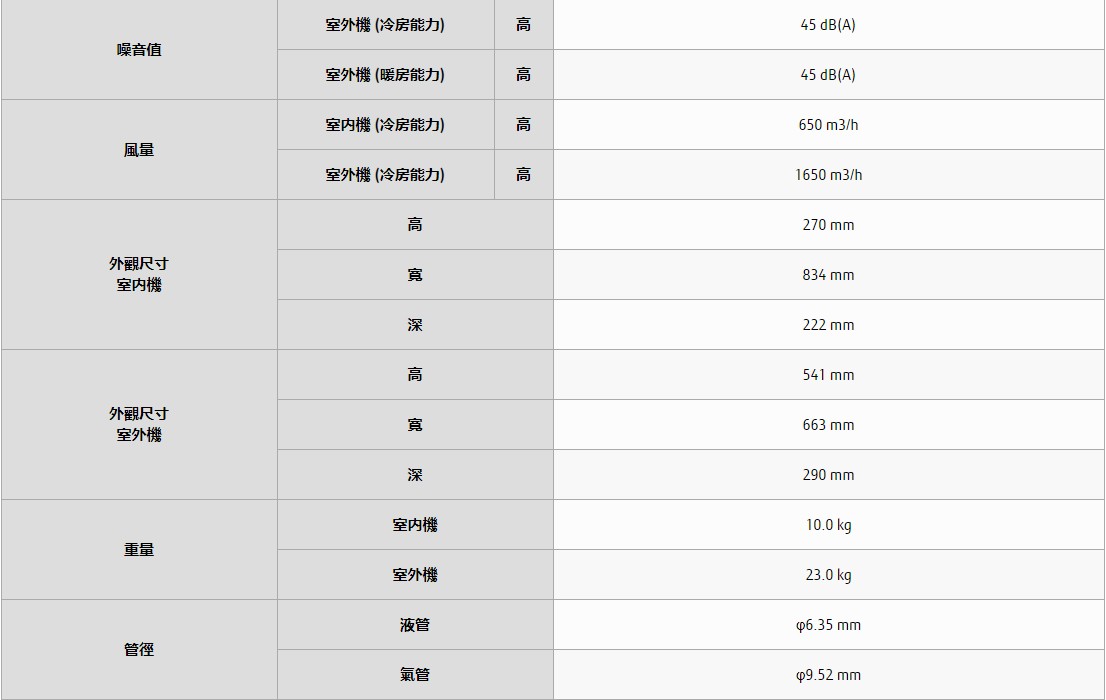Click the 650 m3/h airflow value
Screen dimensions: 1106x700
point(828,125)
